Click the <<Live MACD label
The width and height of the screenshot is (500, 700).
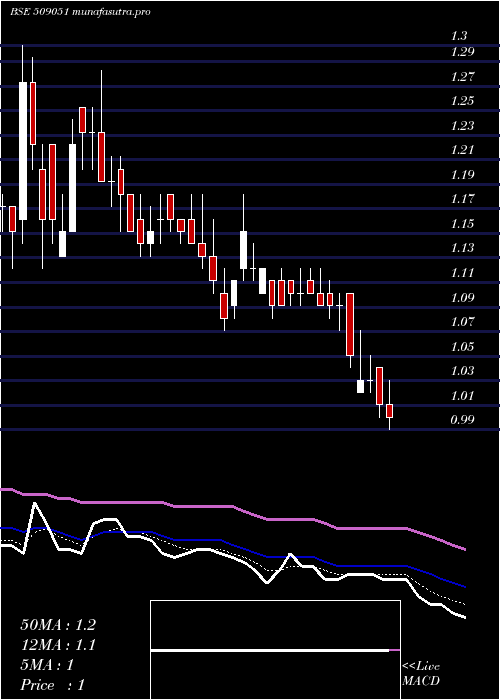[421, 674]
